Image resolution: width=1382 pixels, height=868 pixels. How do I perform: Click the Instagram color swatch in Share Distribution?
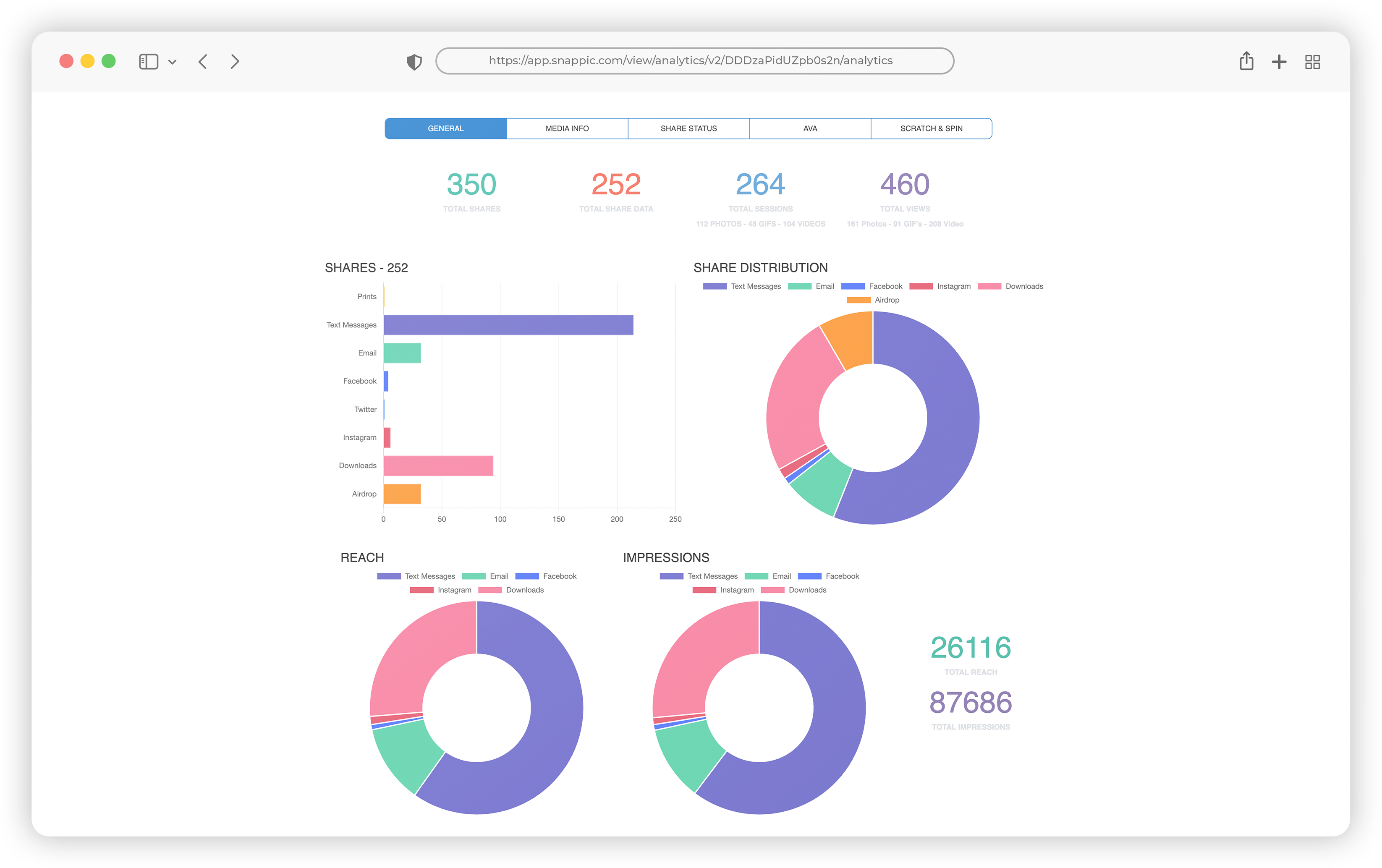pyautogui.click(x=921, y=286)
